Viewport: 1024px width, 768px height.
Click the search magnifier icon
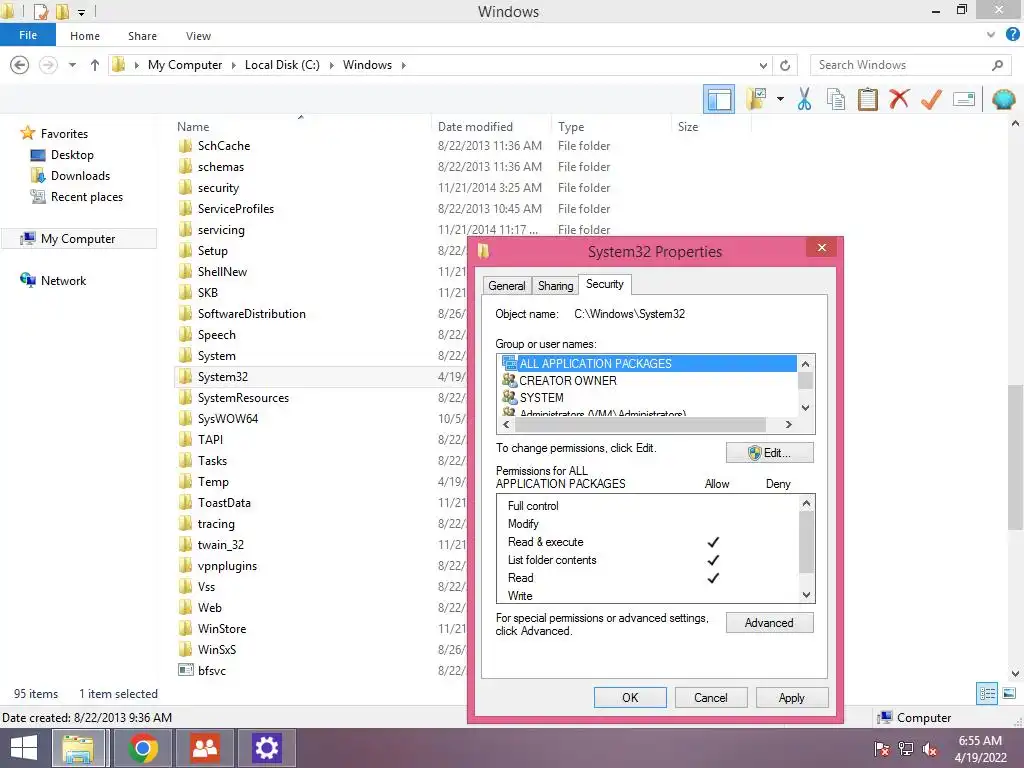pyautogui.click(x=997, y=65)
